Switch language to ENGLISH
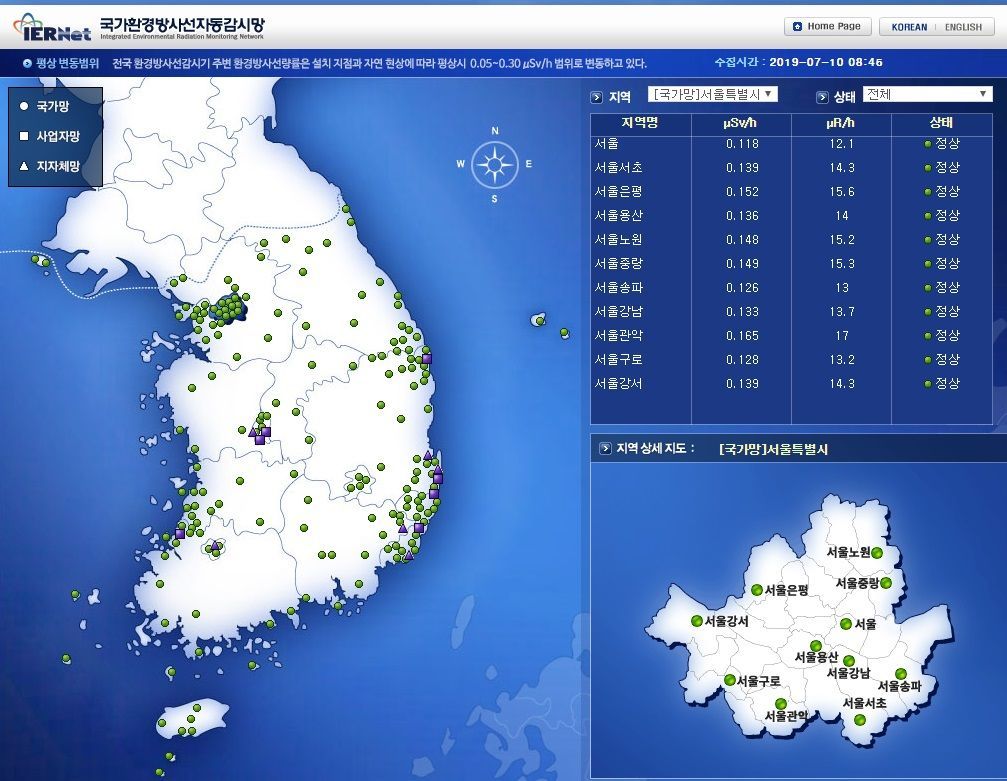This screenshot has height=781, width=1007. coord(962,27)
